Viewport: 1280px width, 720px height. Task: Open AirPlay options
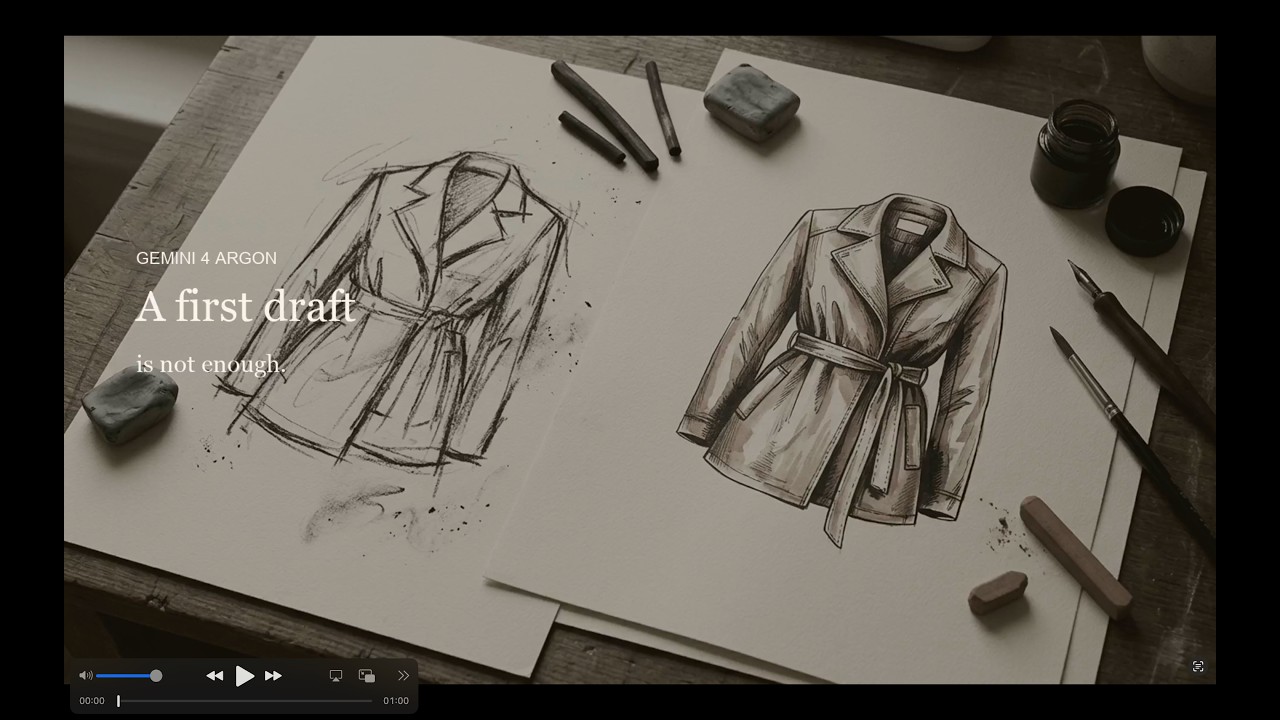coord(336,676)
